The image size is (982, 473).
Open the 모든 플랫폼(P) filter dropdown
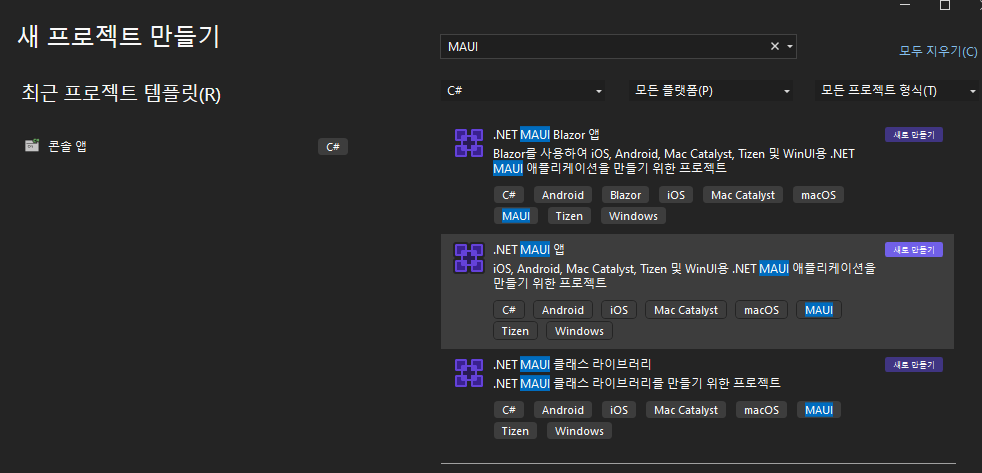711,90
